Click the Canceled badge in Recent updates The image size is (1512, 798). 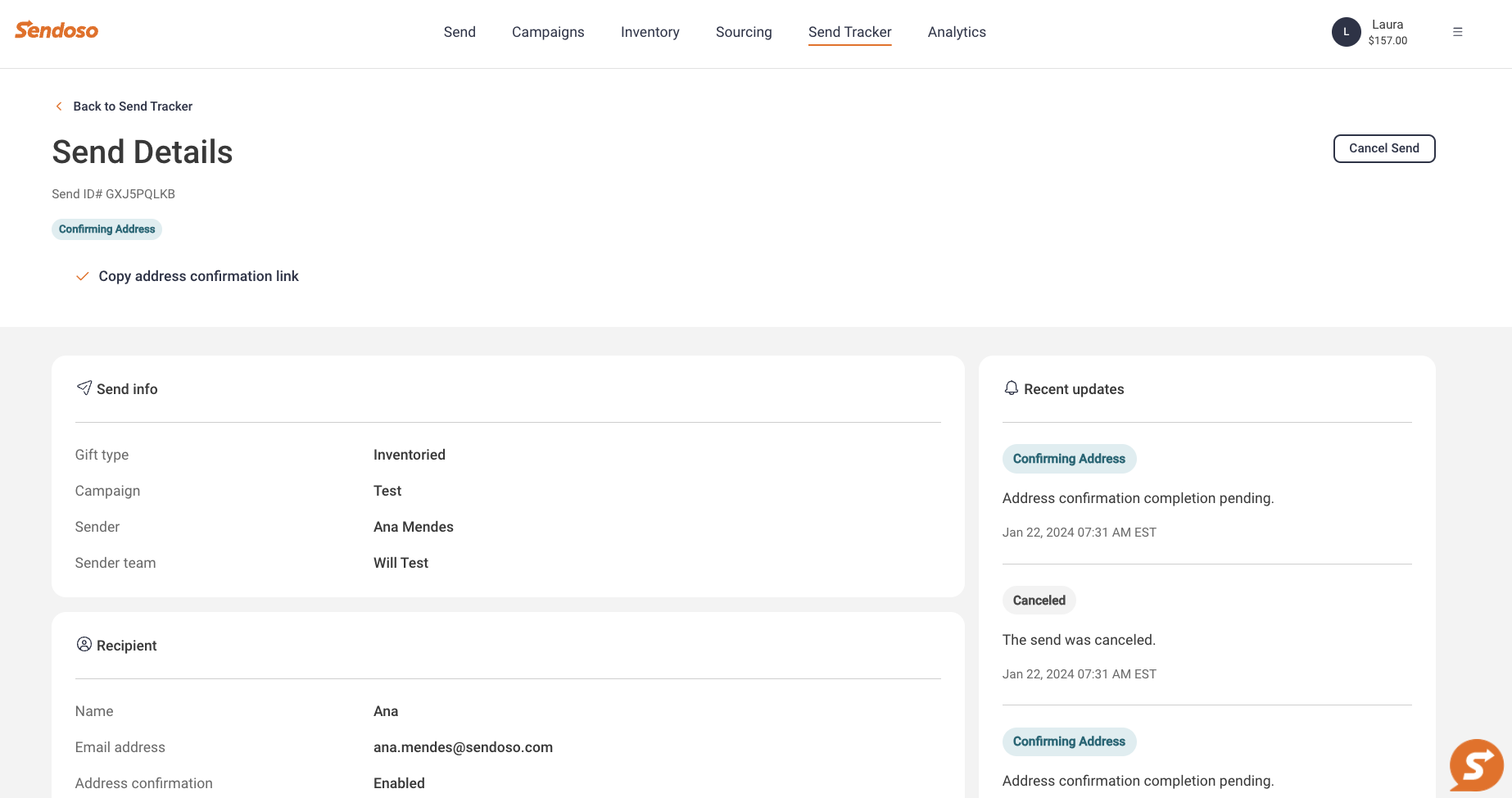(1039, 601)
